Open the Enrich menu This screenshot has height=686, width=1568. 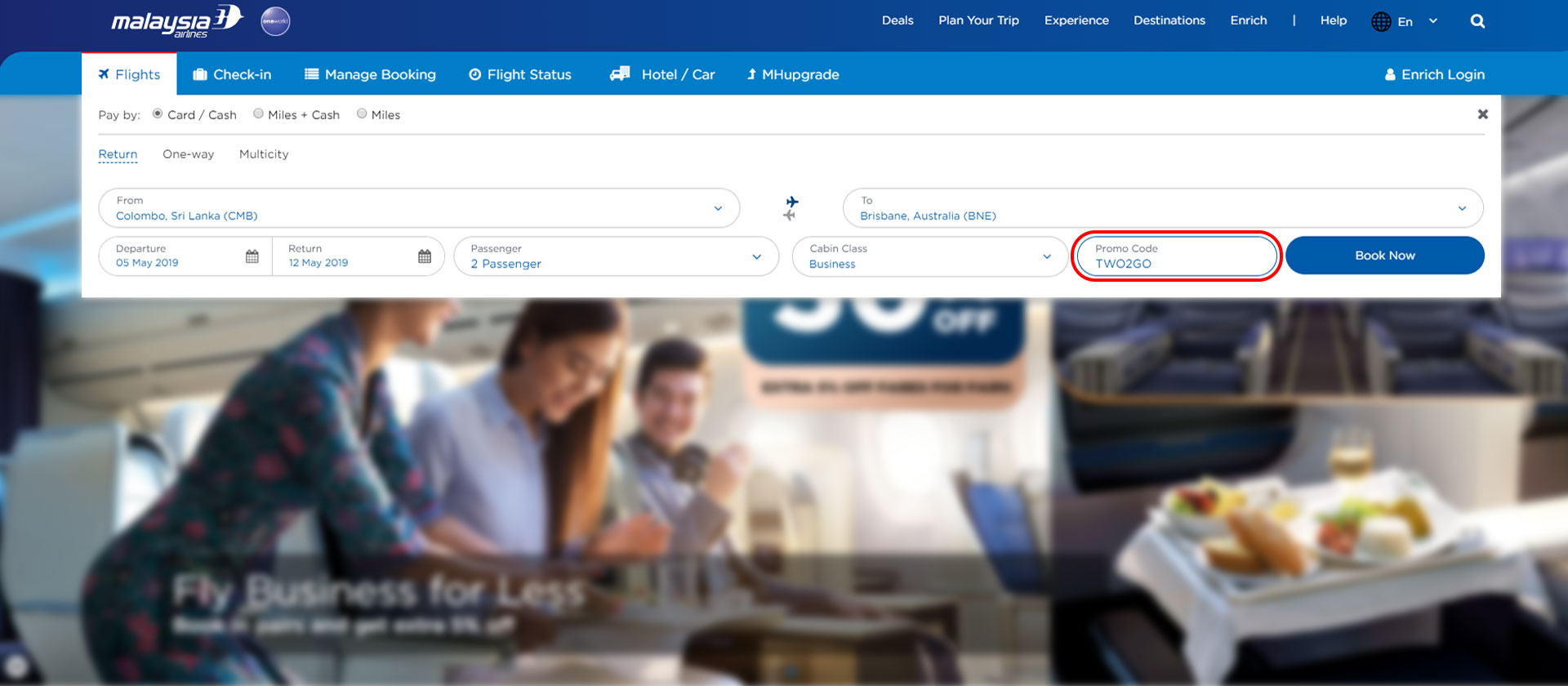(x=1249, y=20)
